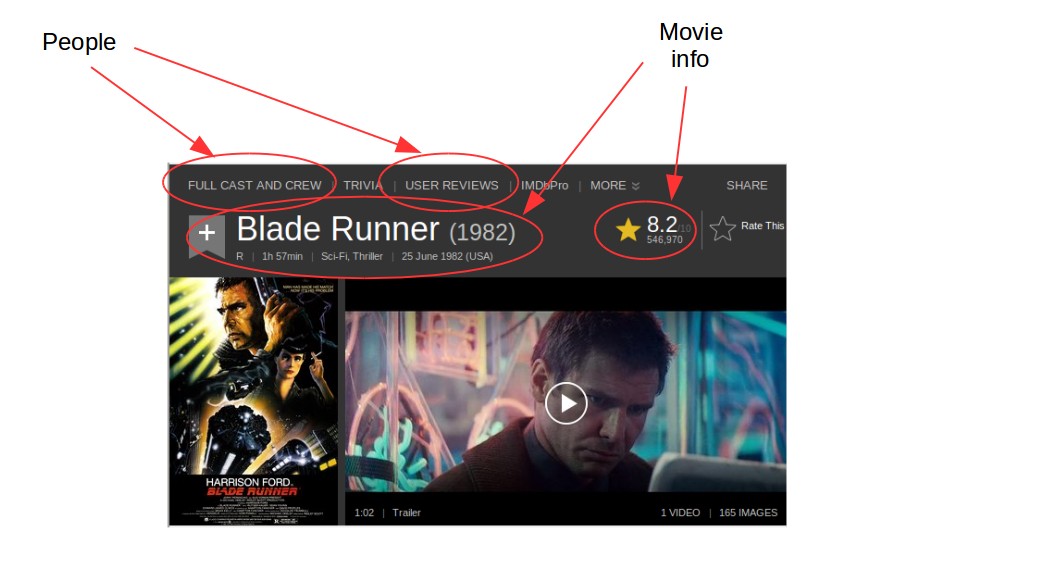Open the FULL CAST AND CREW page
Image resolution: width=1056 pixels, height=576 pixels.
click(255, 185)
